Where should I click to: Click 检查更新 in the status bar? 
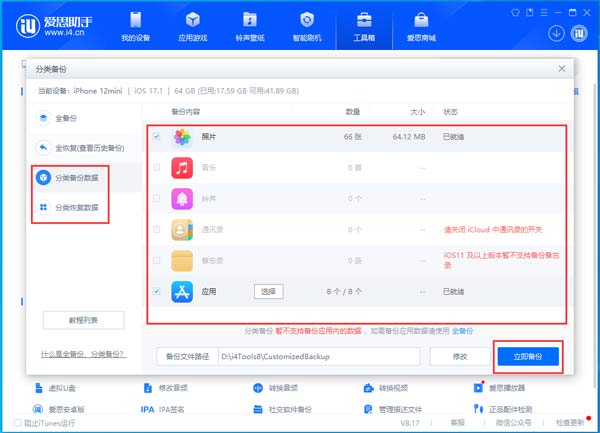click(x=570, y=423)
